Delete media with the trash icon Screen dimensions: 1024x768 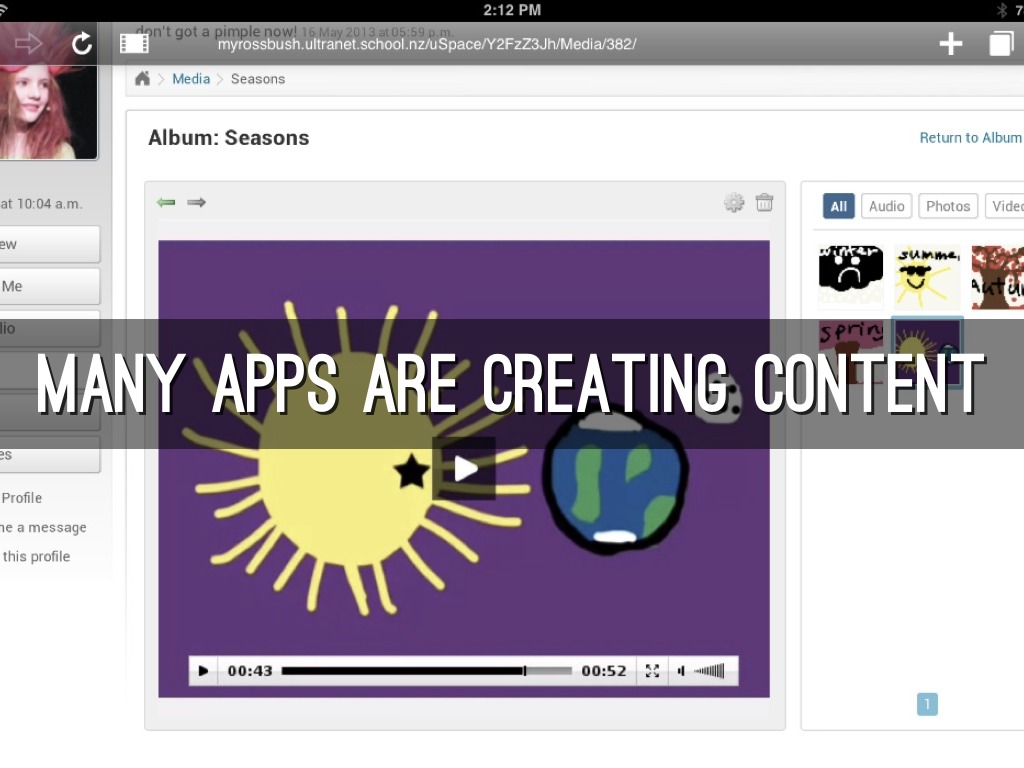(x=764, y=203)
